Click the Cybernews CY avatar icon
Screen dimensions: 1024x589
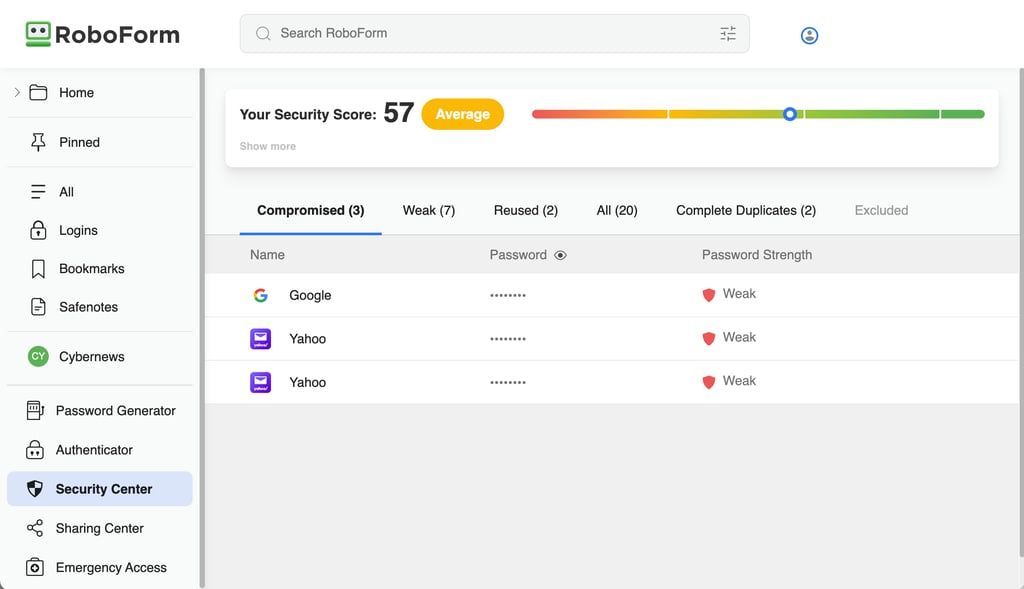pos(39,357)
